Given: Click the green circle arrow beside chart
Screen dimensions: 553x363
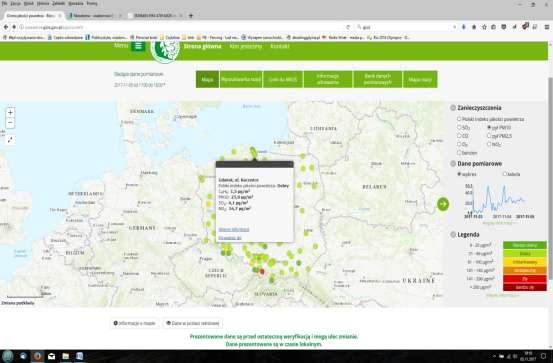Looking at the screenshot, I should pyautogui.click(x=443, y=204).
